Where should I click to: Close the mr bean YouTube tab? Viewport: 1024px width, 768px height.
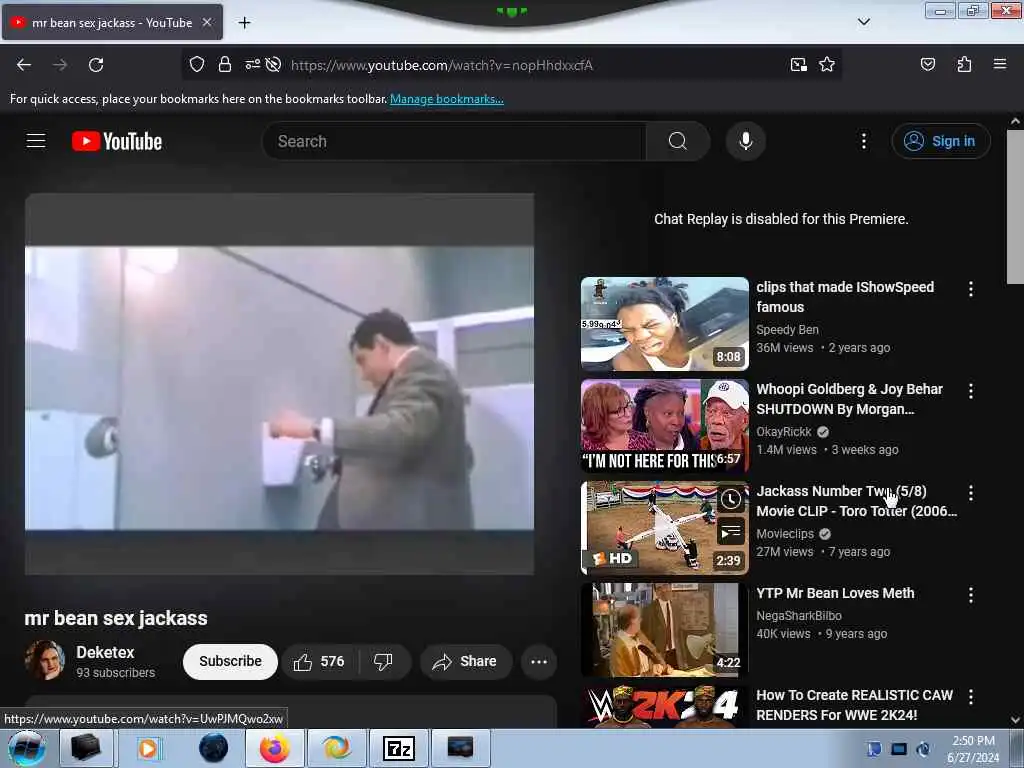coord(206,22)
